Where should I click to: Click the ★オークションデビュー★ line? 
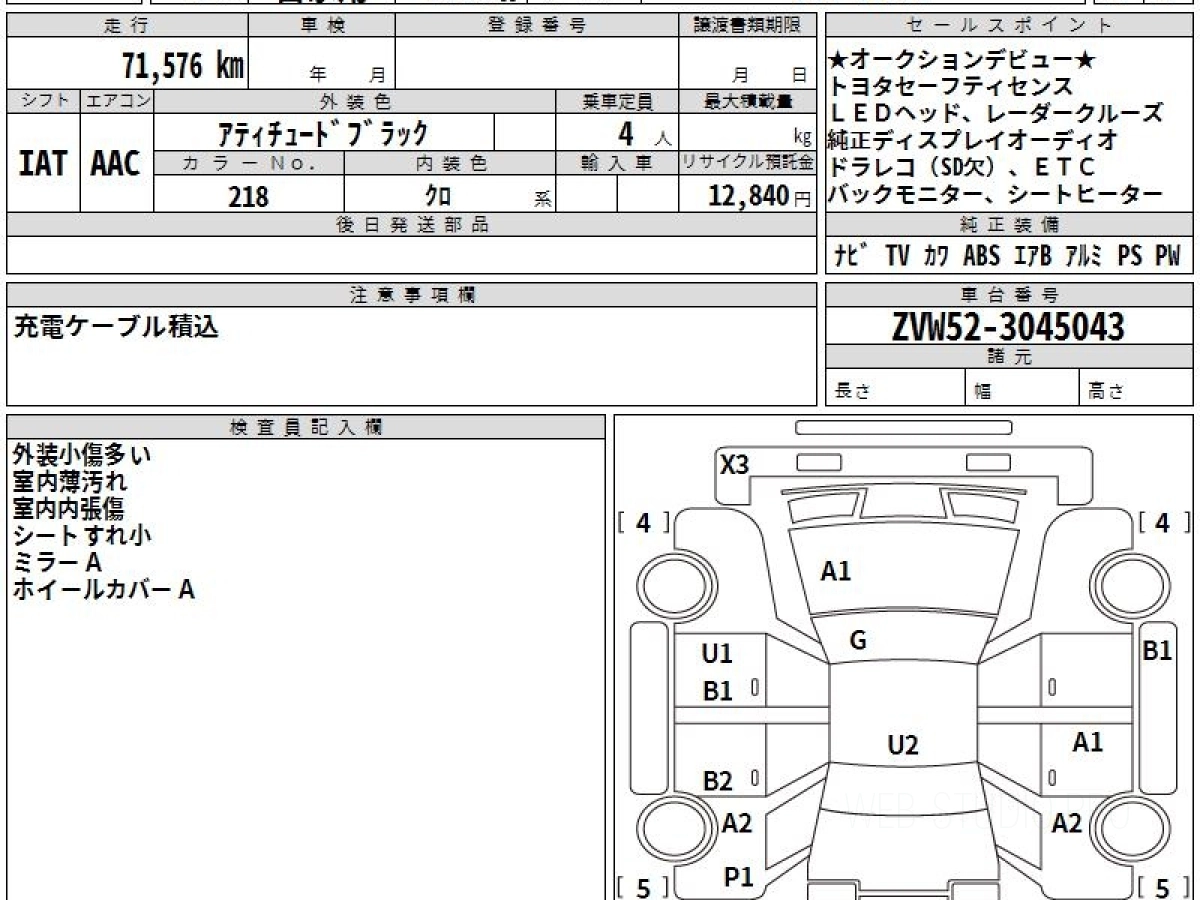962,61
